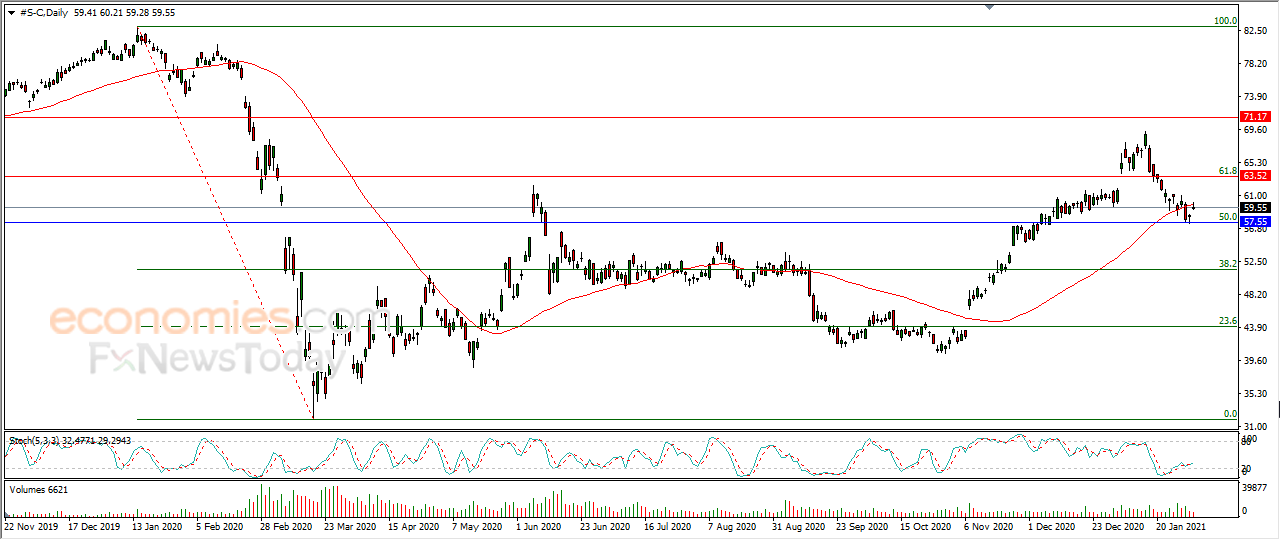This screenshot has height=540, width=1280.
Task: Click the black 59.55 current price label
Action: point(1255,208)
